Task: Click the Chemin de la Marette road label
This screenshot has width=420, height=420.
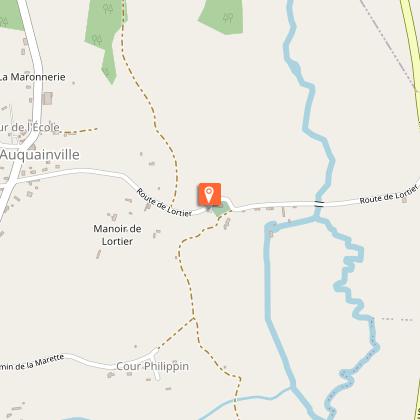Action: coord(32,363)
